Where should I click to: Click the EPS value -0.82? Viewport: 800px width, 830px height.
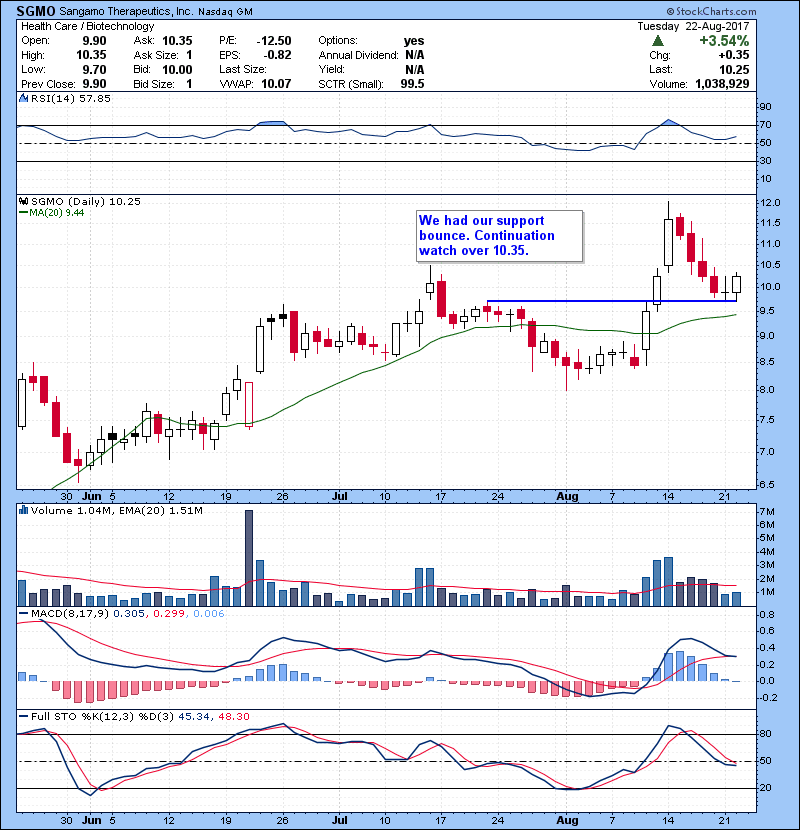(277, 55)
